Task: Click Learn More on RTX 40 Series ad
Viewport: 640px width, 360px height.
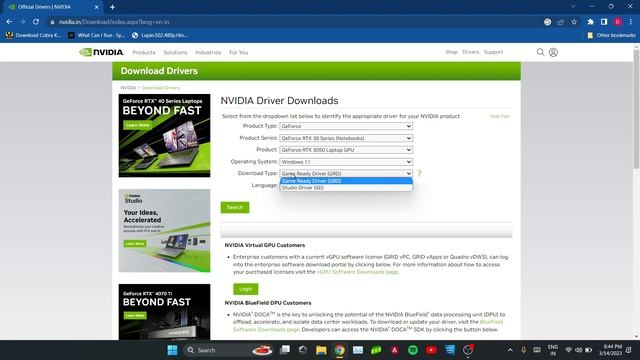Action: pyautogui.click(x=137, y=125)
